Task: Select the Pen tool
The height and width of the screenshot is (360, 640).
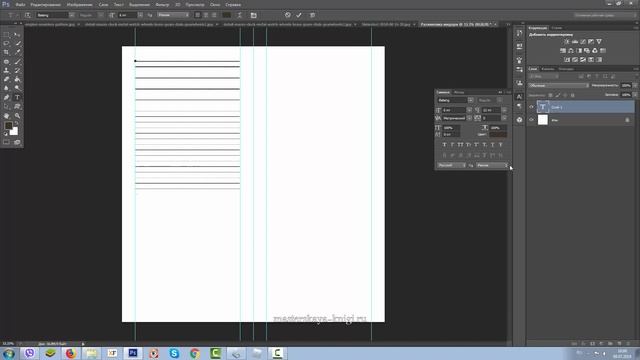Action: click(x=6, y=98)
